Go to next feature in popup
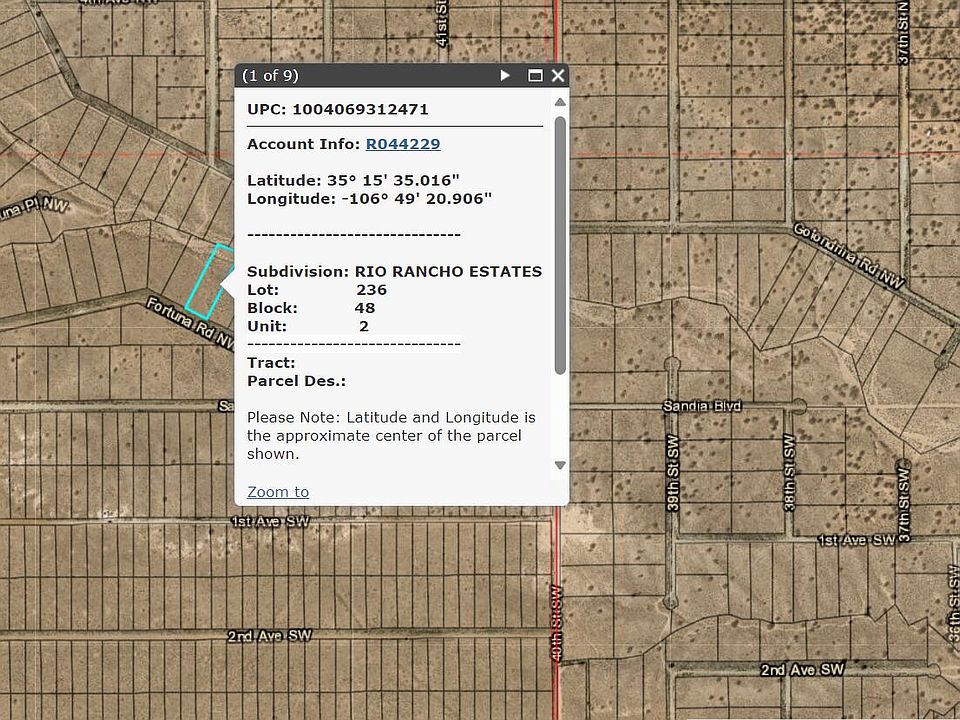 505,75
